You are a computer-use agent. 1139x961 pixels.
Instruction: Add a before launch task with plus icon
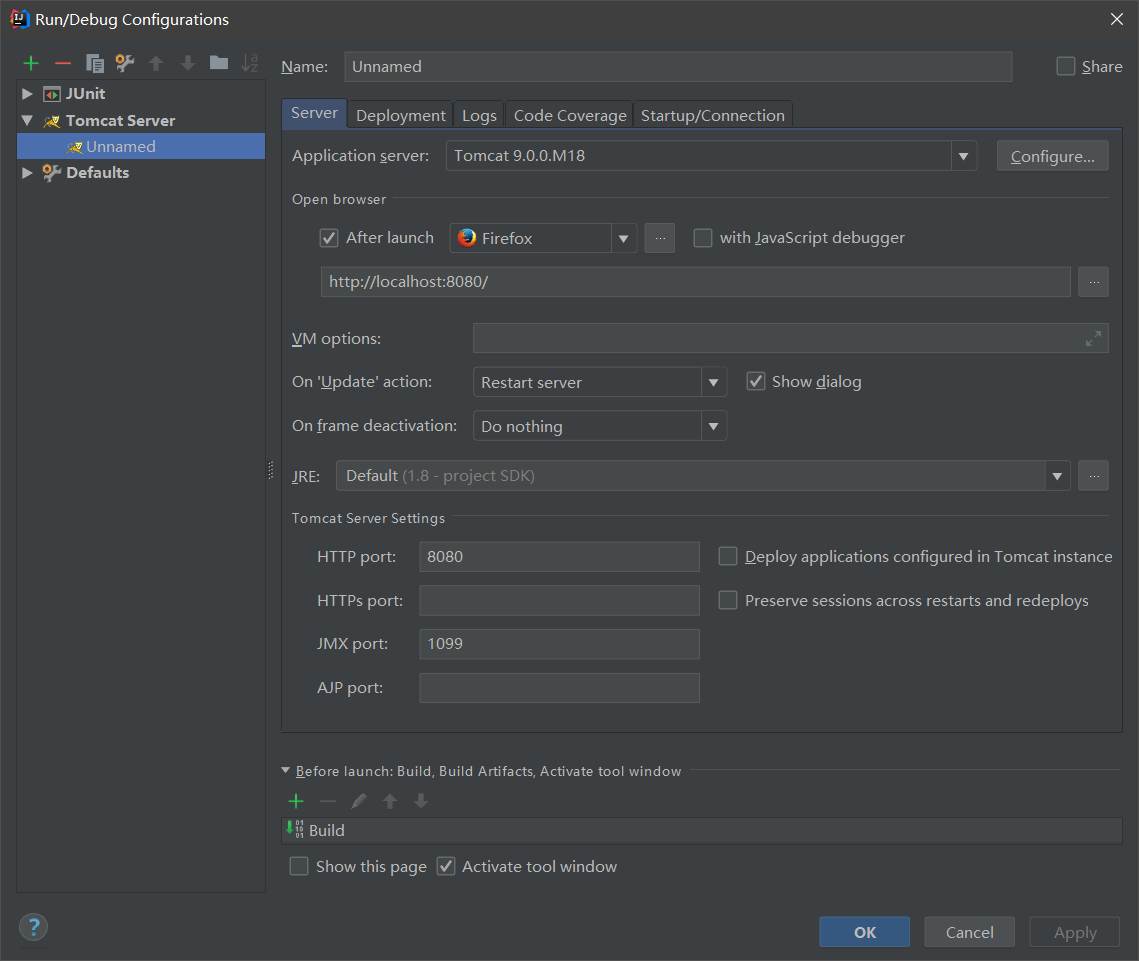pos(296,801)
